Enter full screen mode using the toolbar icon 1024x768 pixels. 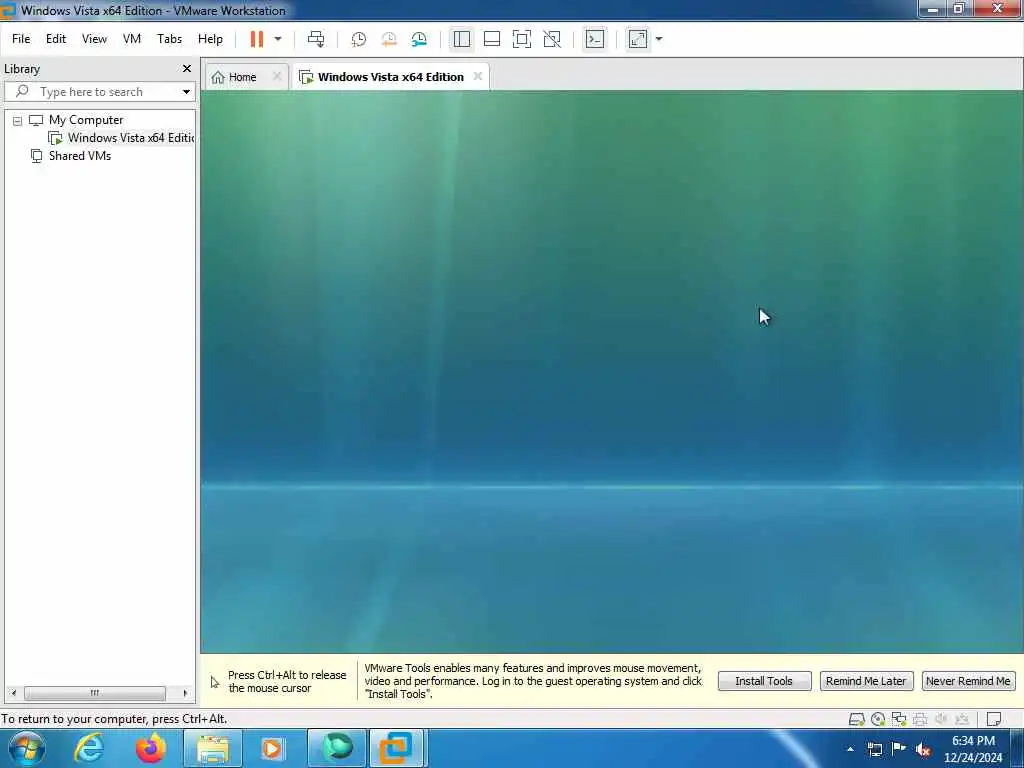522,39
